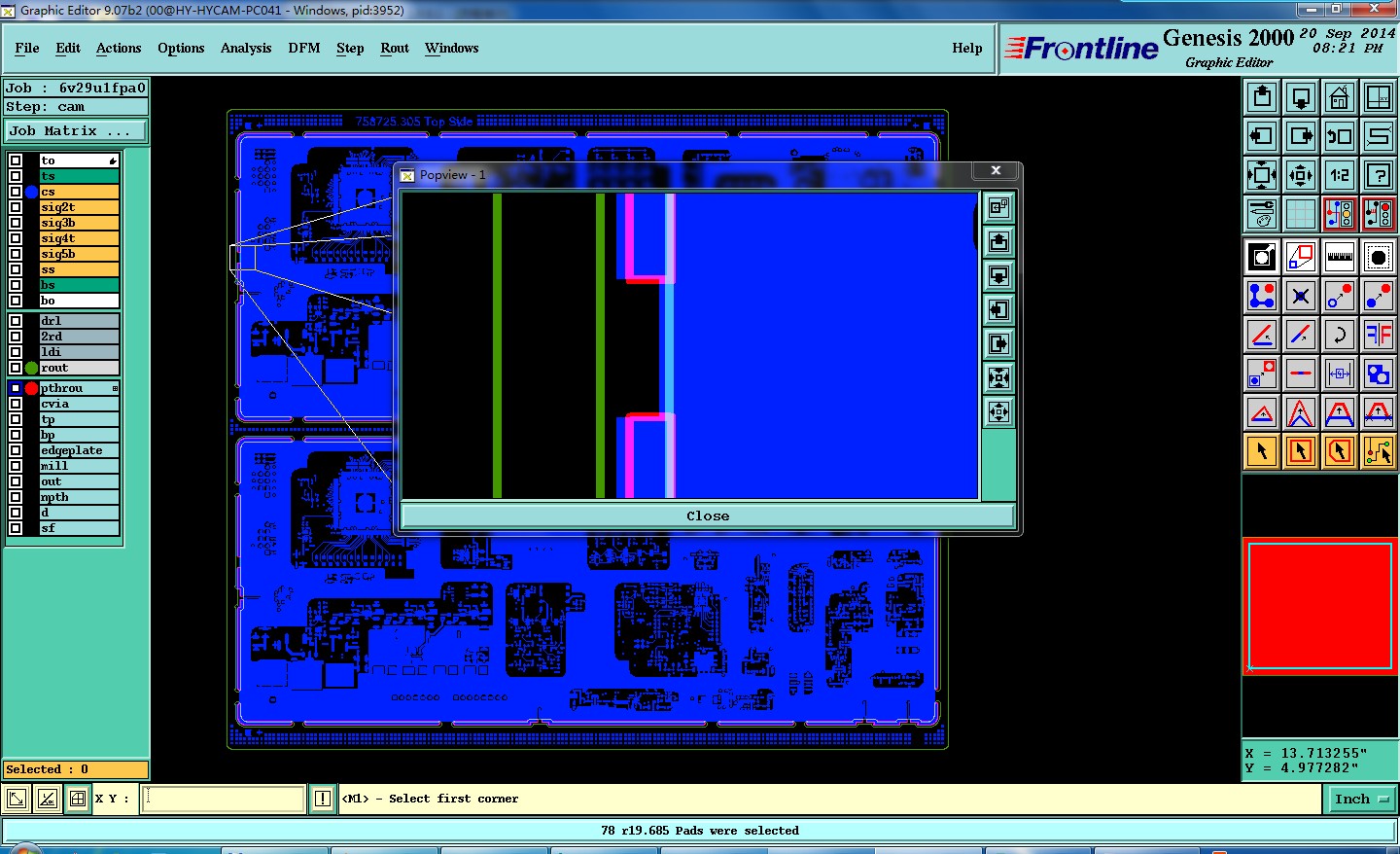Open the Analysis menu
This screenshot has height=854, width=1400.
(246, 48)
